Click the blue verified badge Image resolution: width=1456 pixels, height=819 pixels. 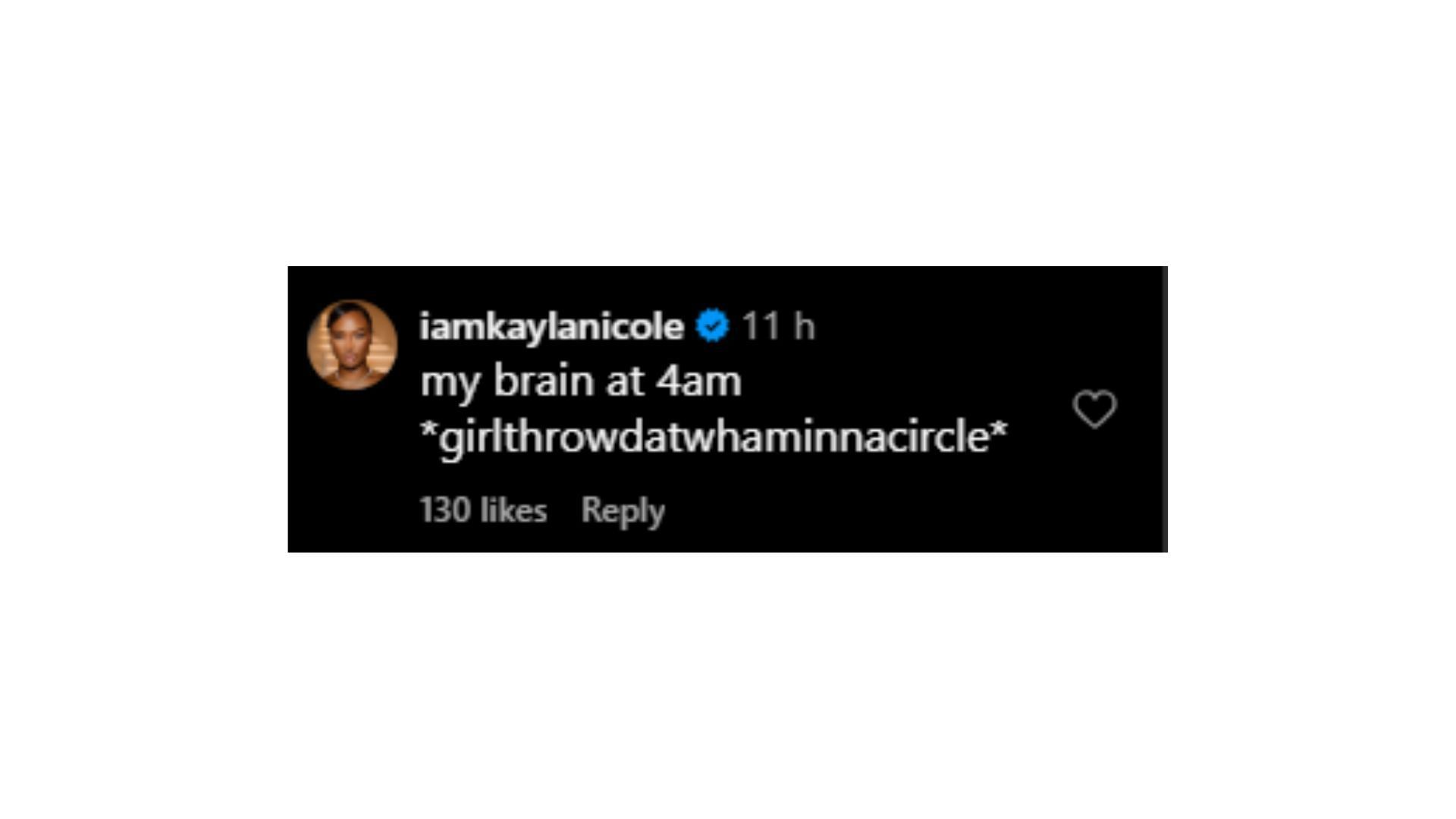click(x=712, y=326)
